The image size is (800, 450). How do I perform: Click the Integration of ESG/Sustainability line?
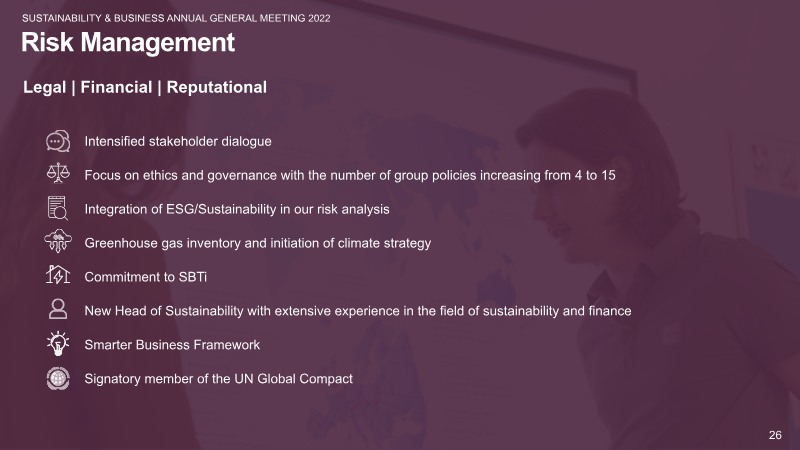pos(237,209)
